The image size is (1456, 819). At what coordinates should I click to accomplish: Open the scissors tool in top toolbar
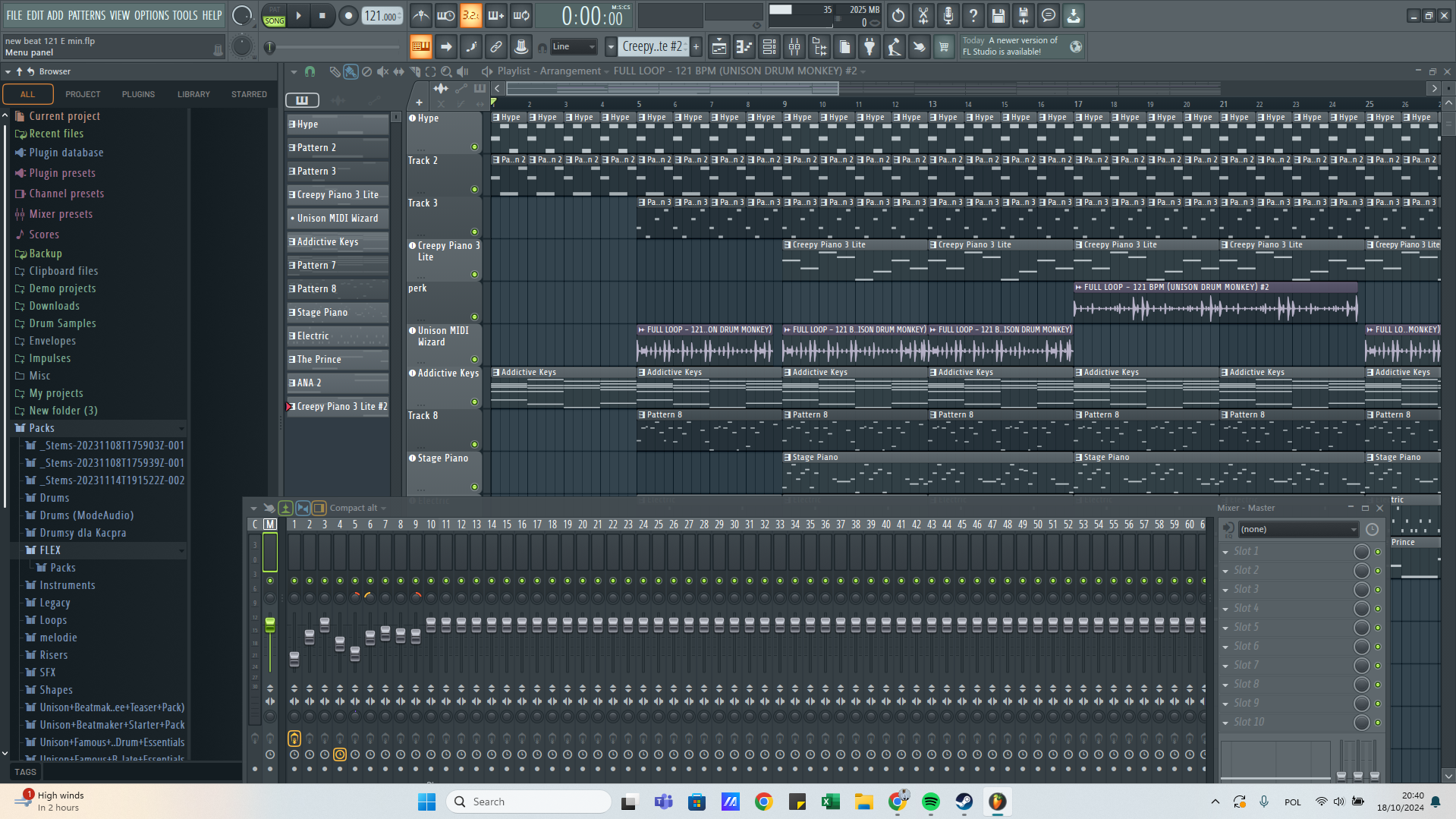pos(923,15)
